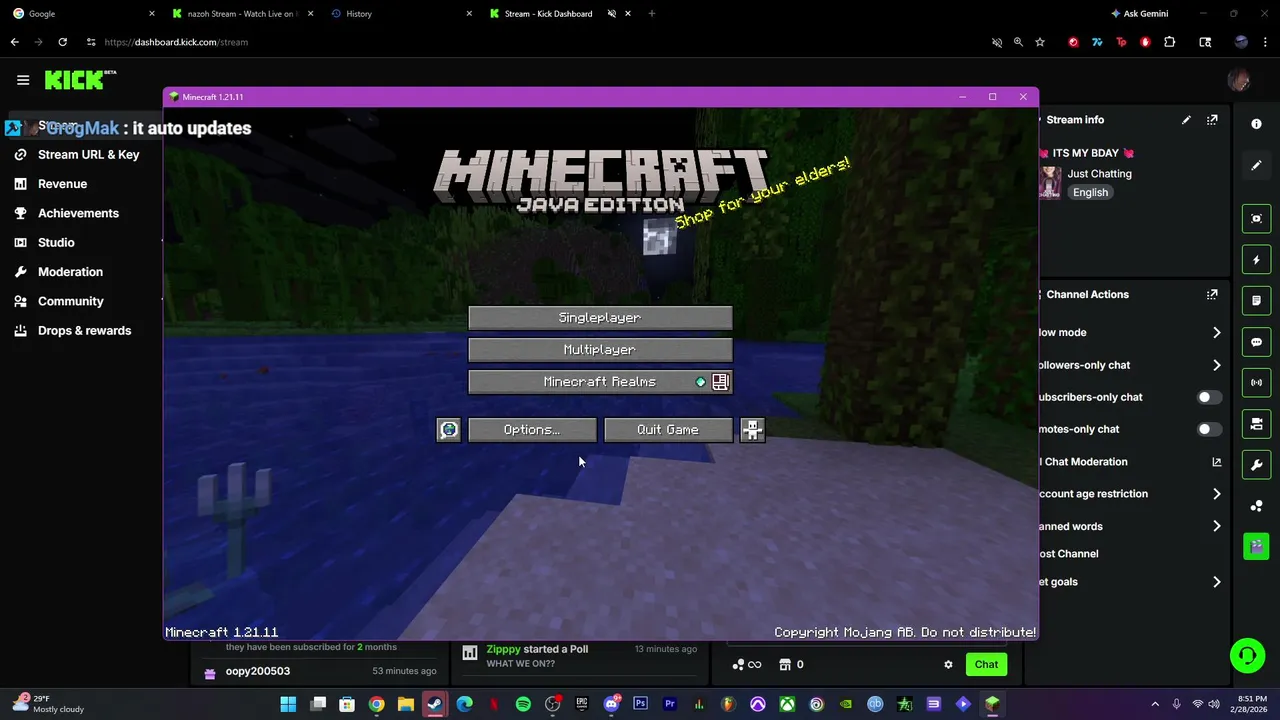The image size is (1280, 720).
Task: Pop out the Stream info panel
Action: (x=1212, y=120)
